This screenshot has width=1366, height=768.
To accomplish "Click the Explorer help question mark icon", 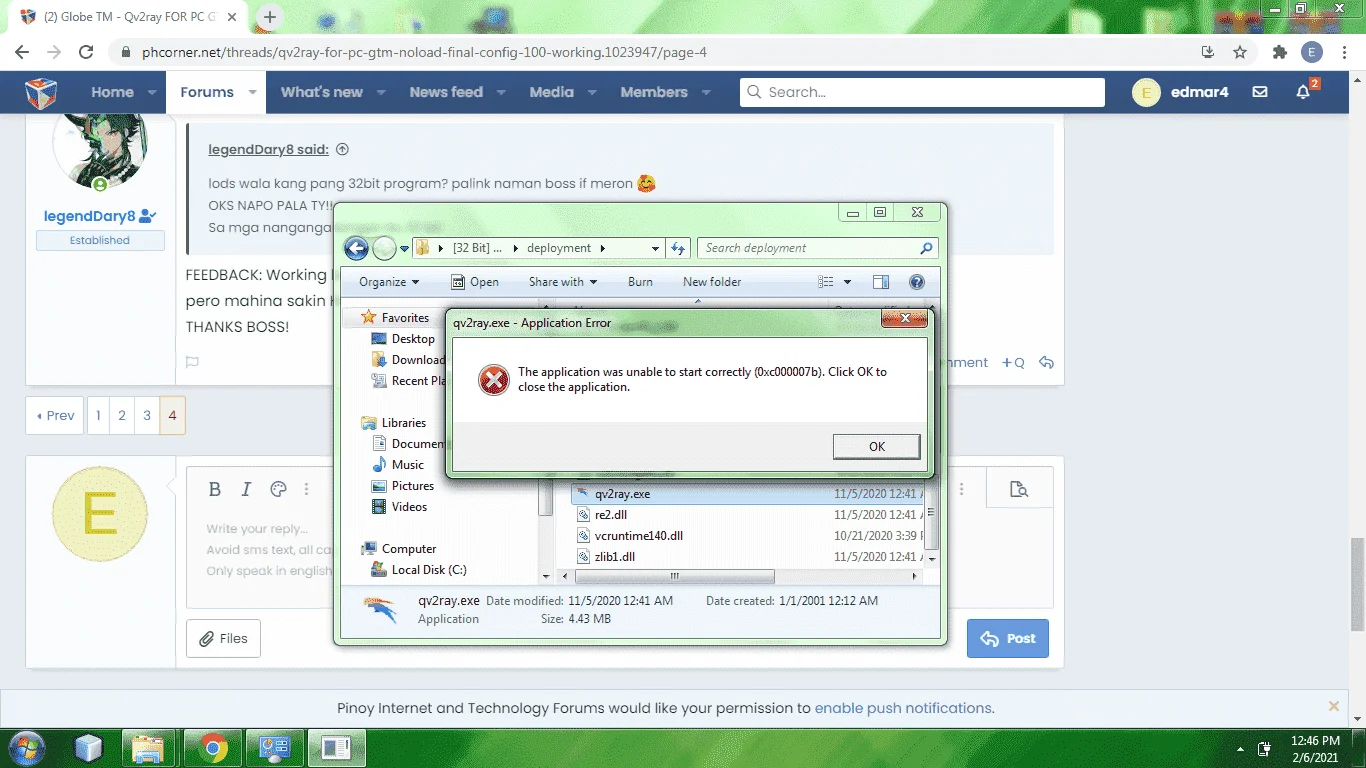I will (917, 282).
